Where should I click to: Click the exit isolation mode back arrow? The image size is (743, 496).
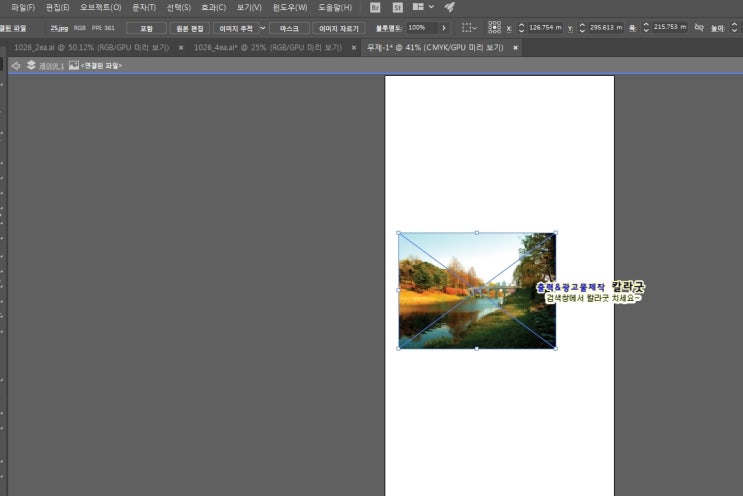(16, 65)
